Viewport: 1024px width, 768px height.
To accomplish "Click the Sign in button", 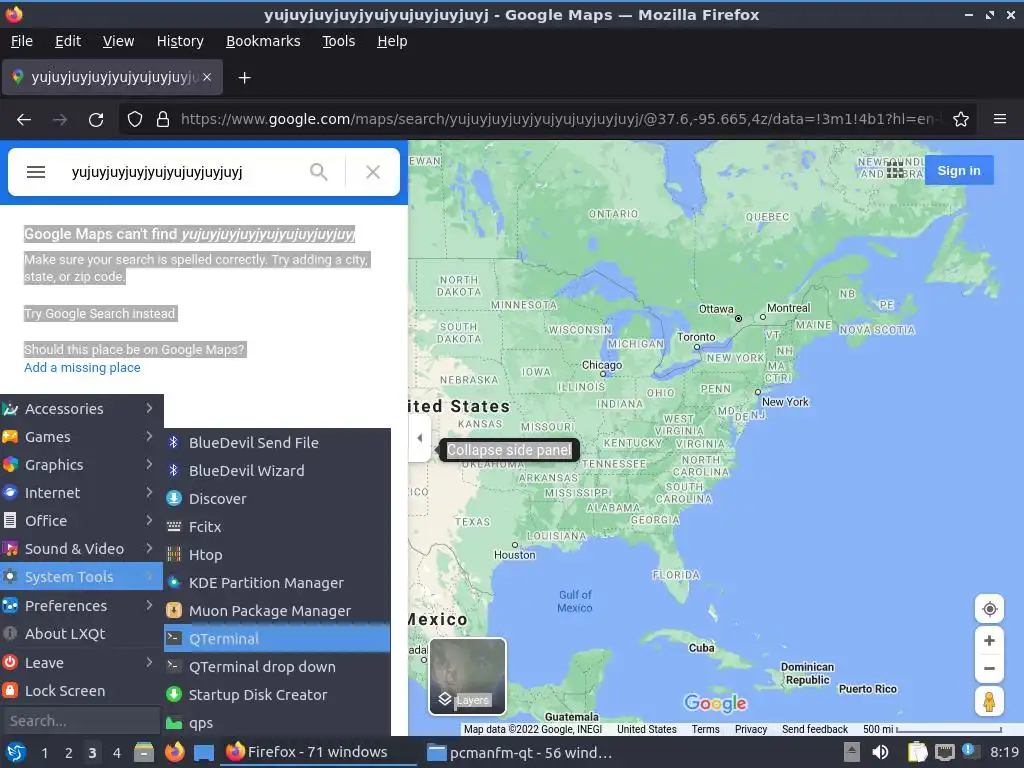I will coord(959,170).
